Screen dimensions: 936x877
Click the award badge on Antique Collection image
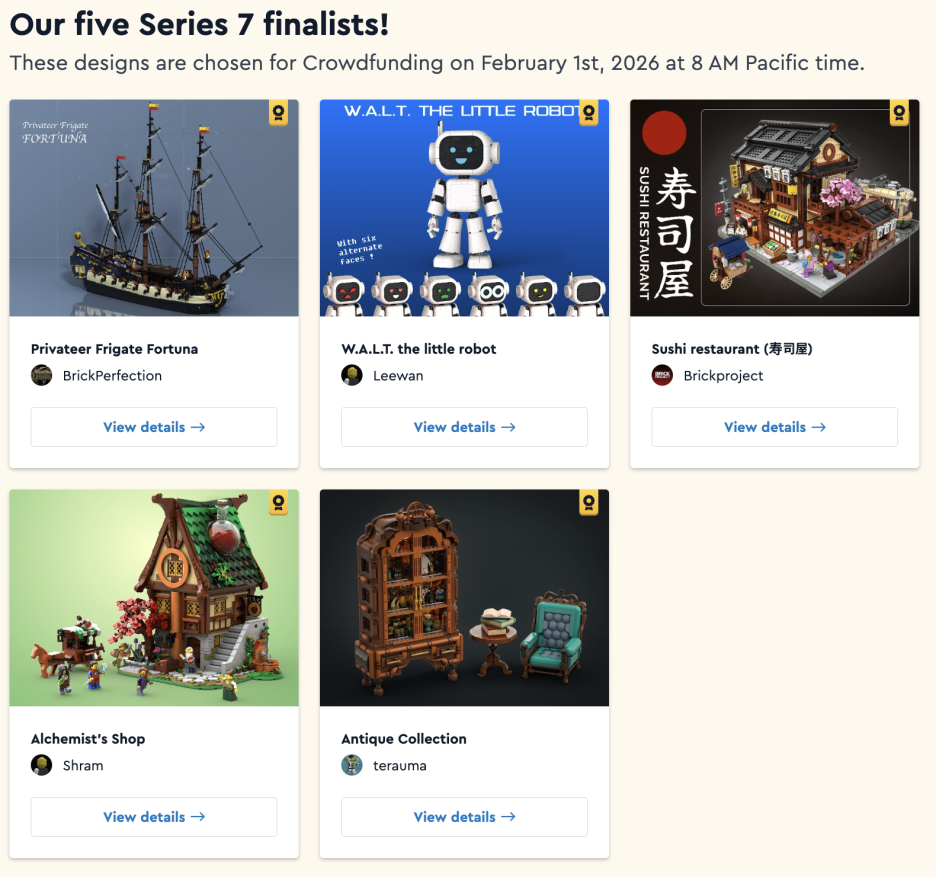tap(589, 503)
